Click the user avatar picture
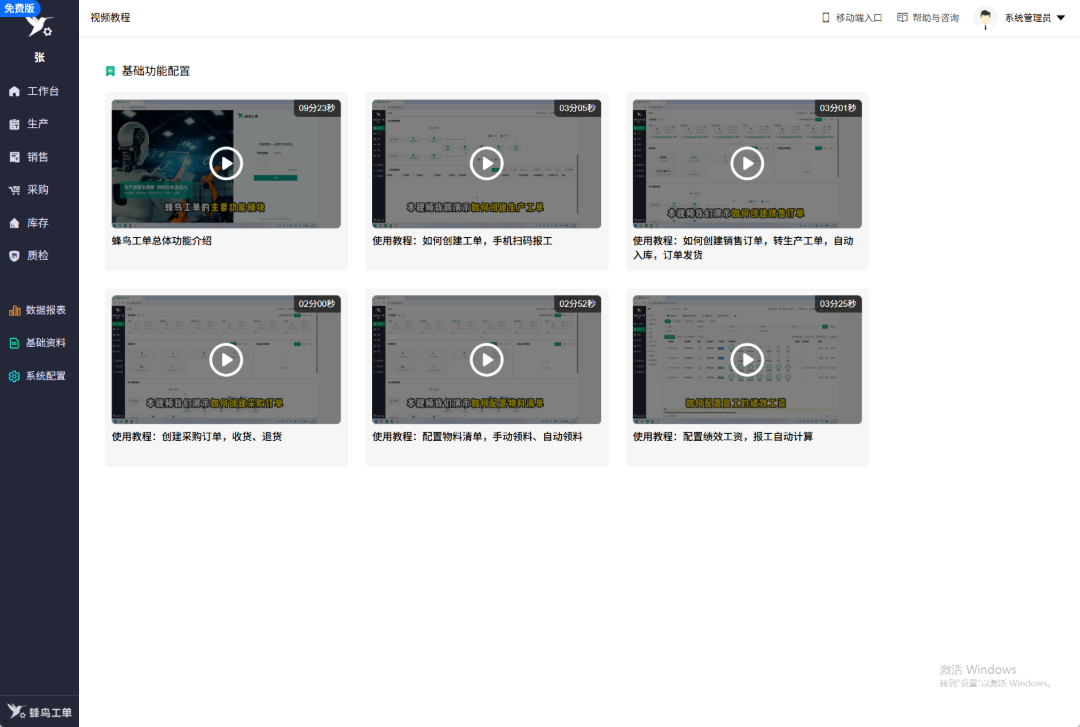 coord(985,18)
